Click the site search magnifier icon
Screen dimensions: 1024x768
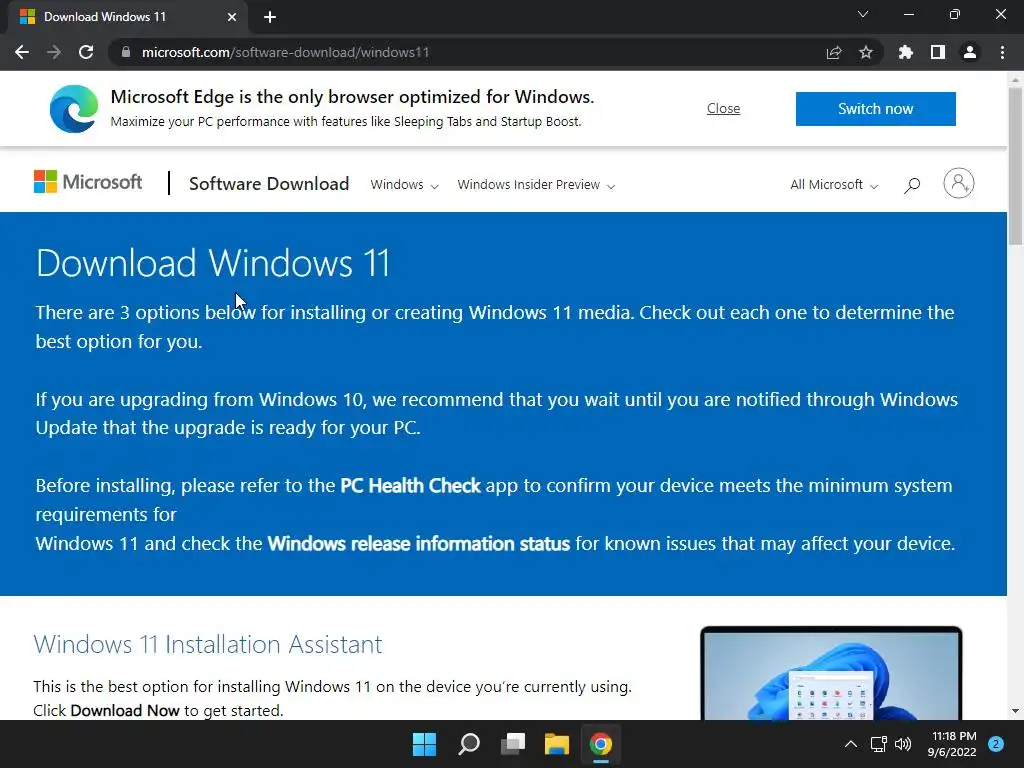coord(912,185)
